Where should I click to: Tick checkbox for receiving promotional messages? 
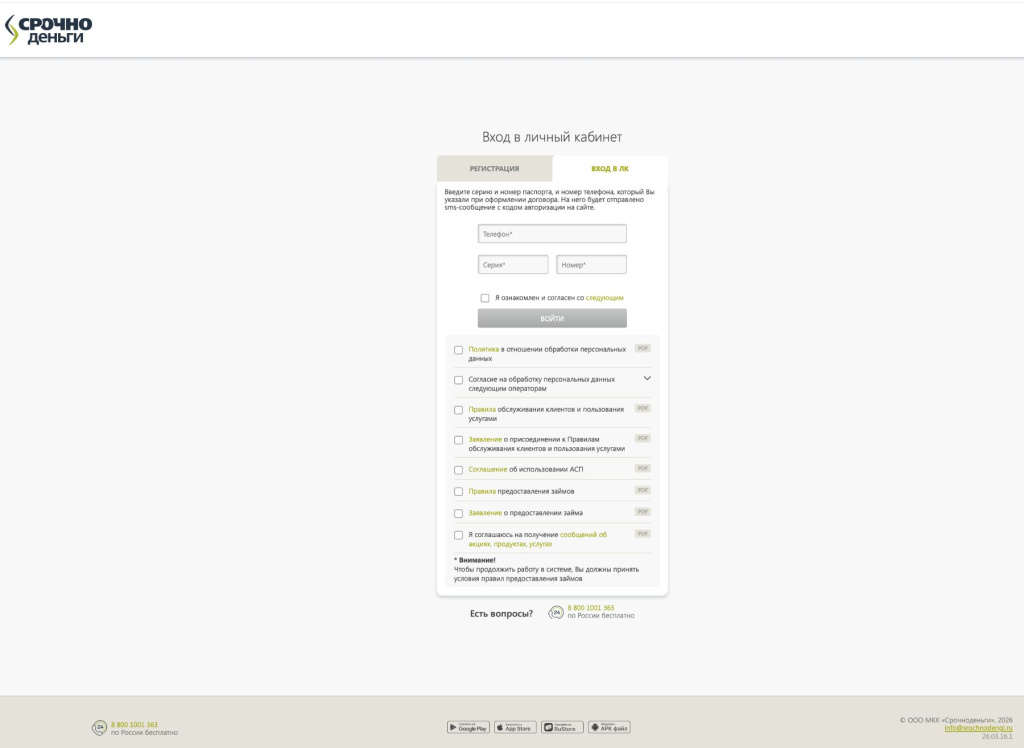click(x=459, y=535)
